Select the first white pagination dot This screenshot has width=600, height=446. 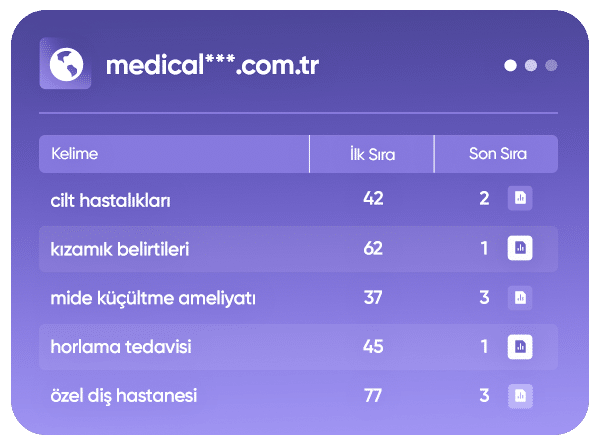point(511,66)
